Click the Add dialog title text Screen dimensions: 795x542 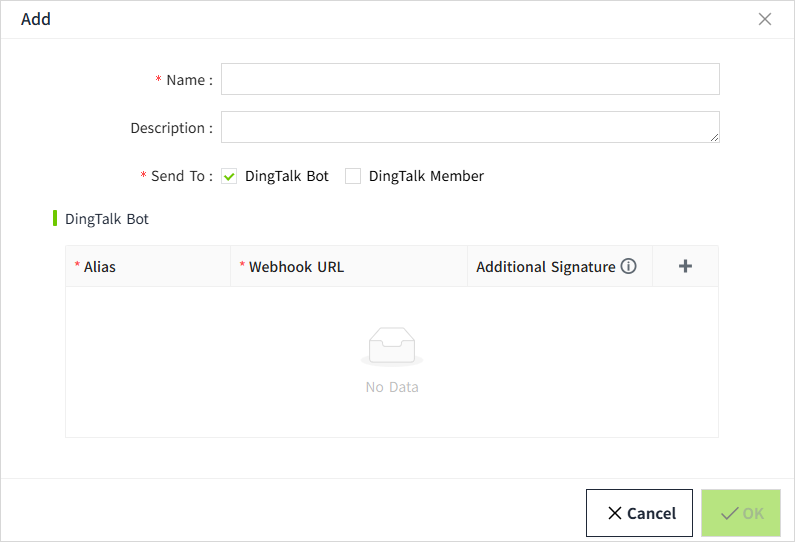(x=36, y=19)
